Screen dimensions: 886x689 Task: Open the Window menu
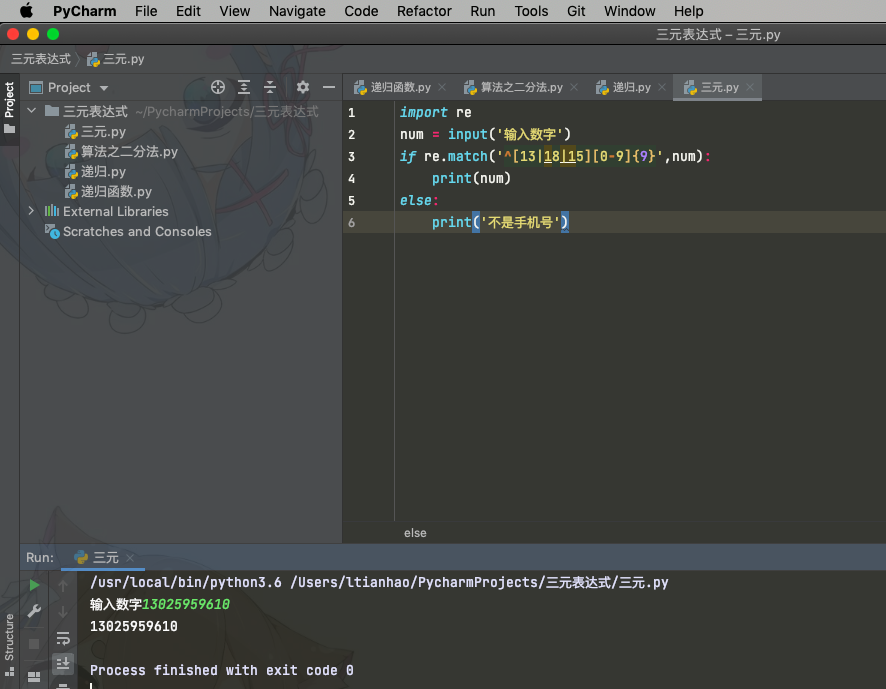629,11
